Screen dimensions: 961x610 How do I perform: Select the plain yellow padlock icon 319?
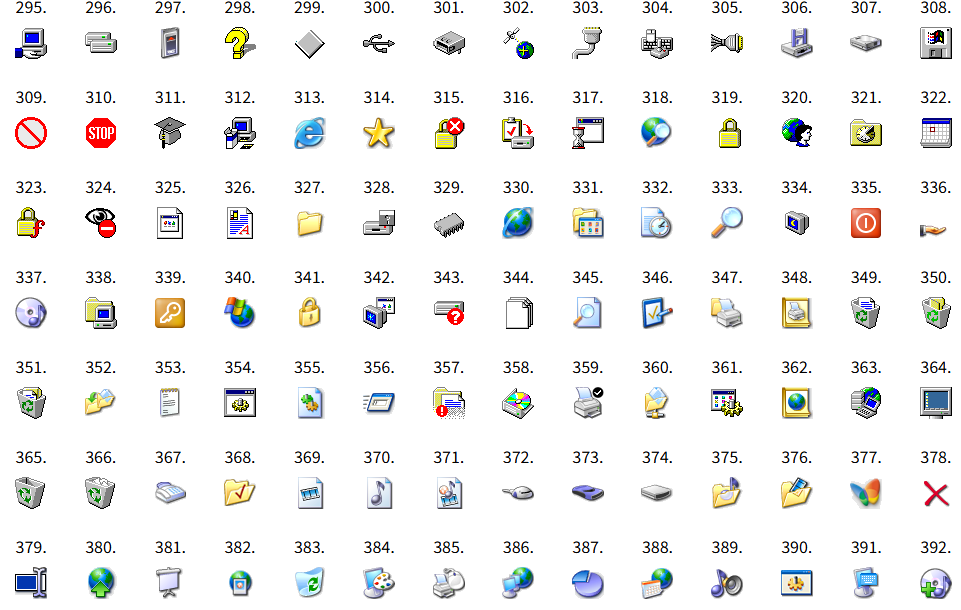coord(729,133)
